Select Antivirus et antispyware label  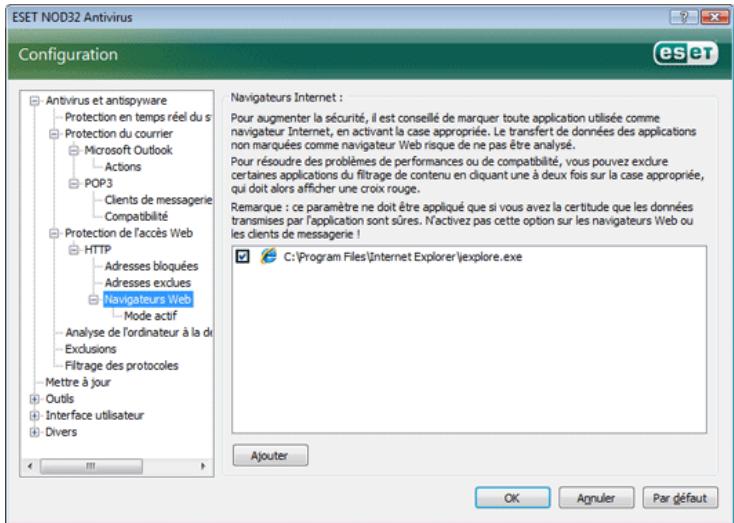[x=106, y=101]
